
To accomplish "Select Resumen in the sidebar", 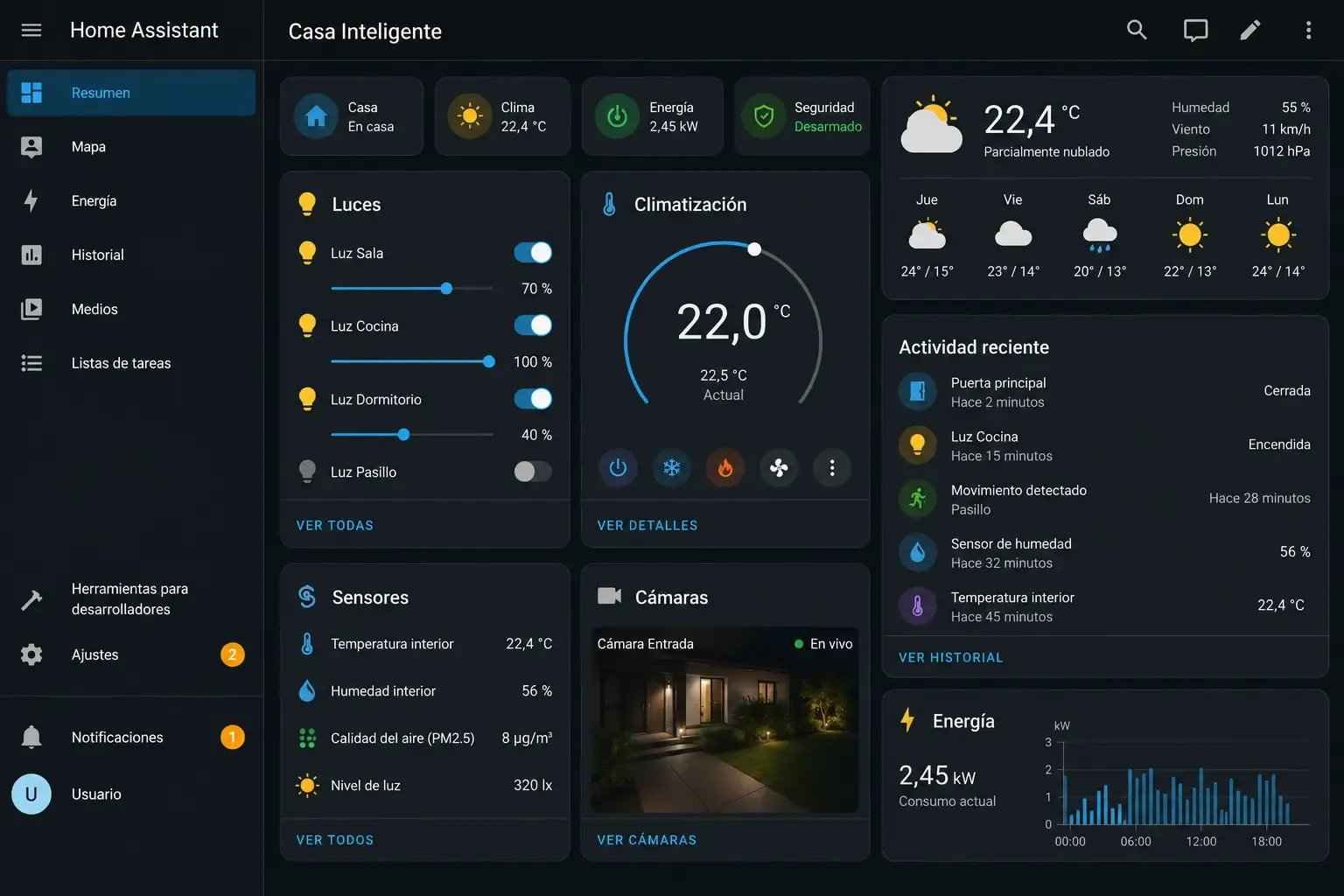I will [x=131, y=93].
